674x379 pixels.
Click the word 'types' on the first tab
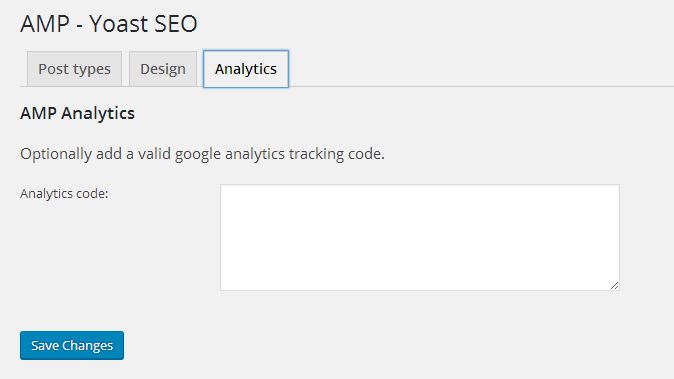[x=91, y=70]
